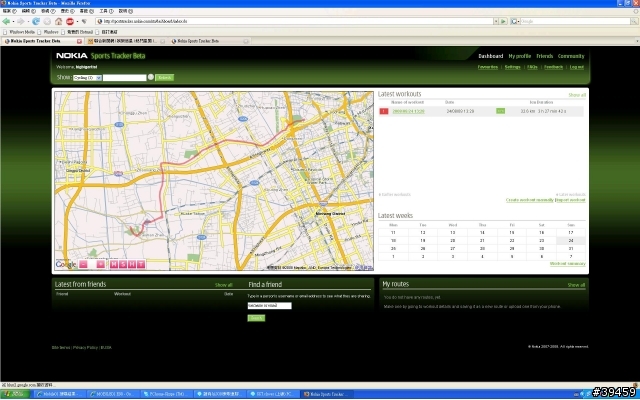This screenshot has width=640, height=400.
Task: Open the search engine selector dropdown
Action: click(x=515, y=21)
